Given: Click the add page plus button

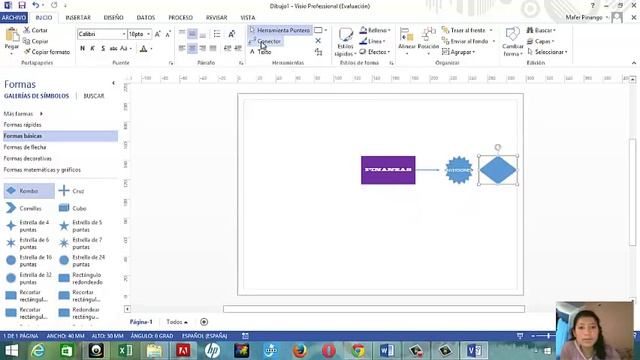Looking at the screenshot, I should pos(204,322).
